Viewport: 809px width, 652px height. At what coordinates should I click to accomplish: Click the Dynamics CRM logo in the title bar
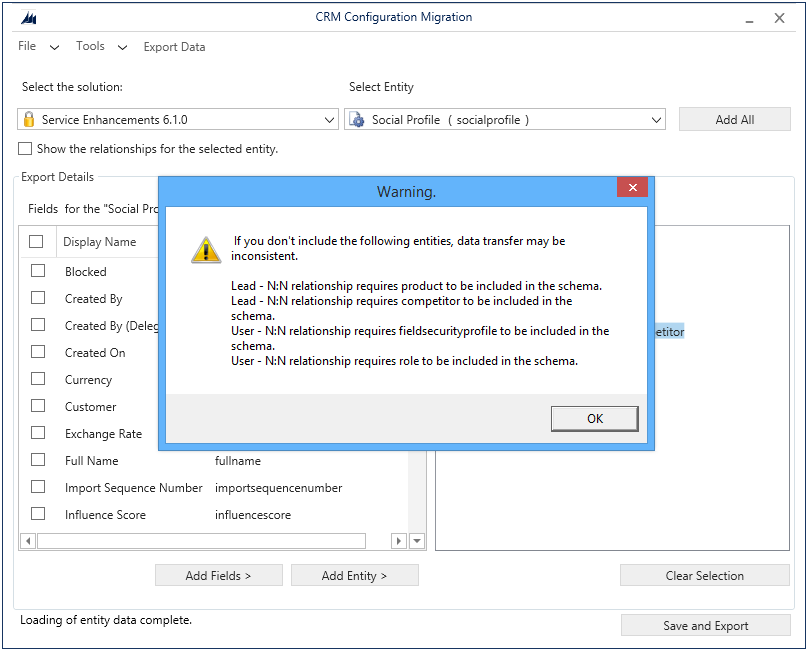(x=29, y=17)
